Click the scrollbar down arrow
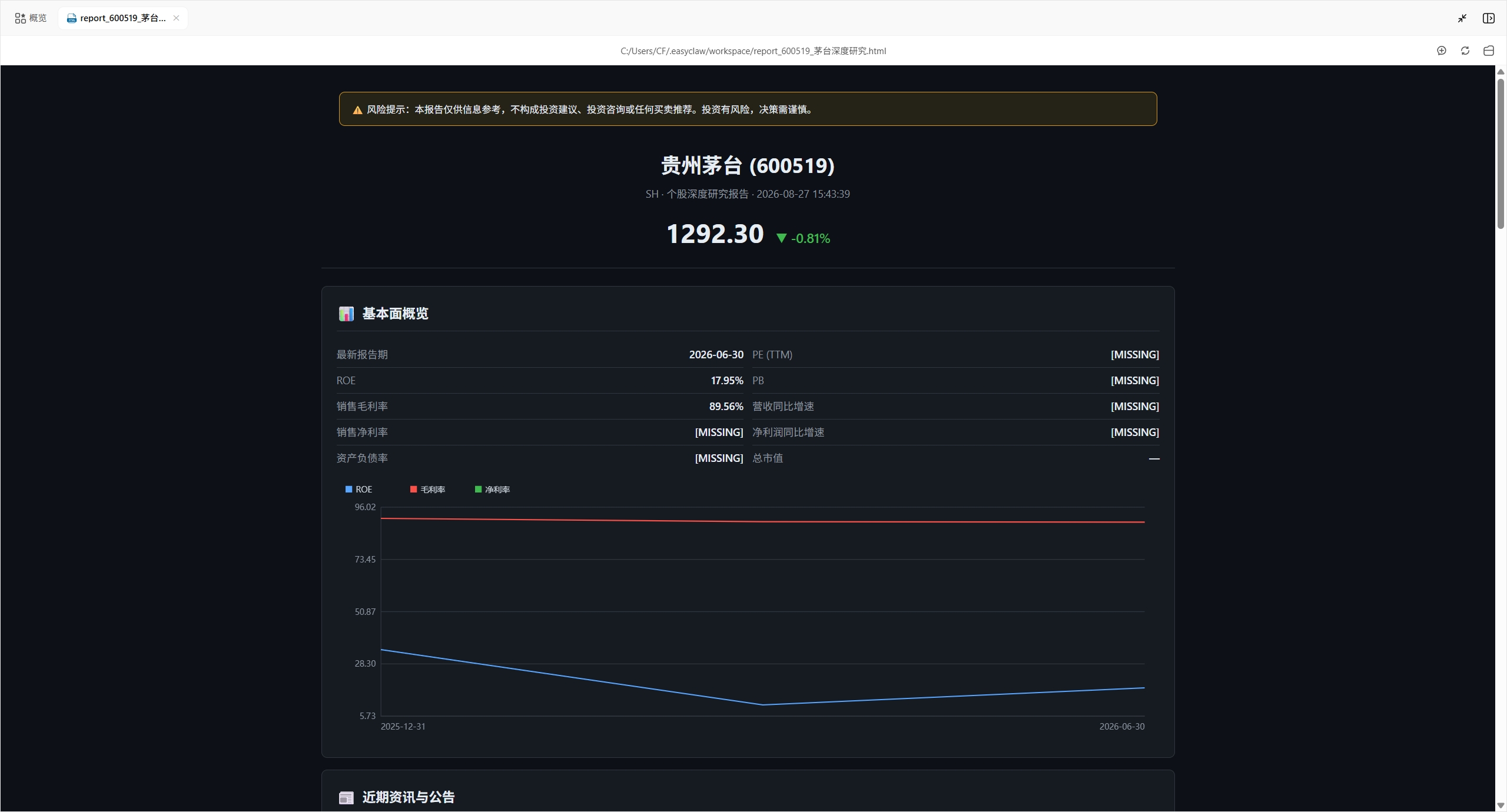Viewport: 1507px width, 812px height. click(1501, 806)
